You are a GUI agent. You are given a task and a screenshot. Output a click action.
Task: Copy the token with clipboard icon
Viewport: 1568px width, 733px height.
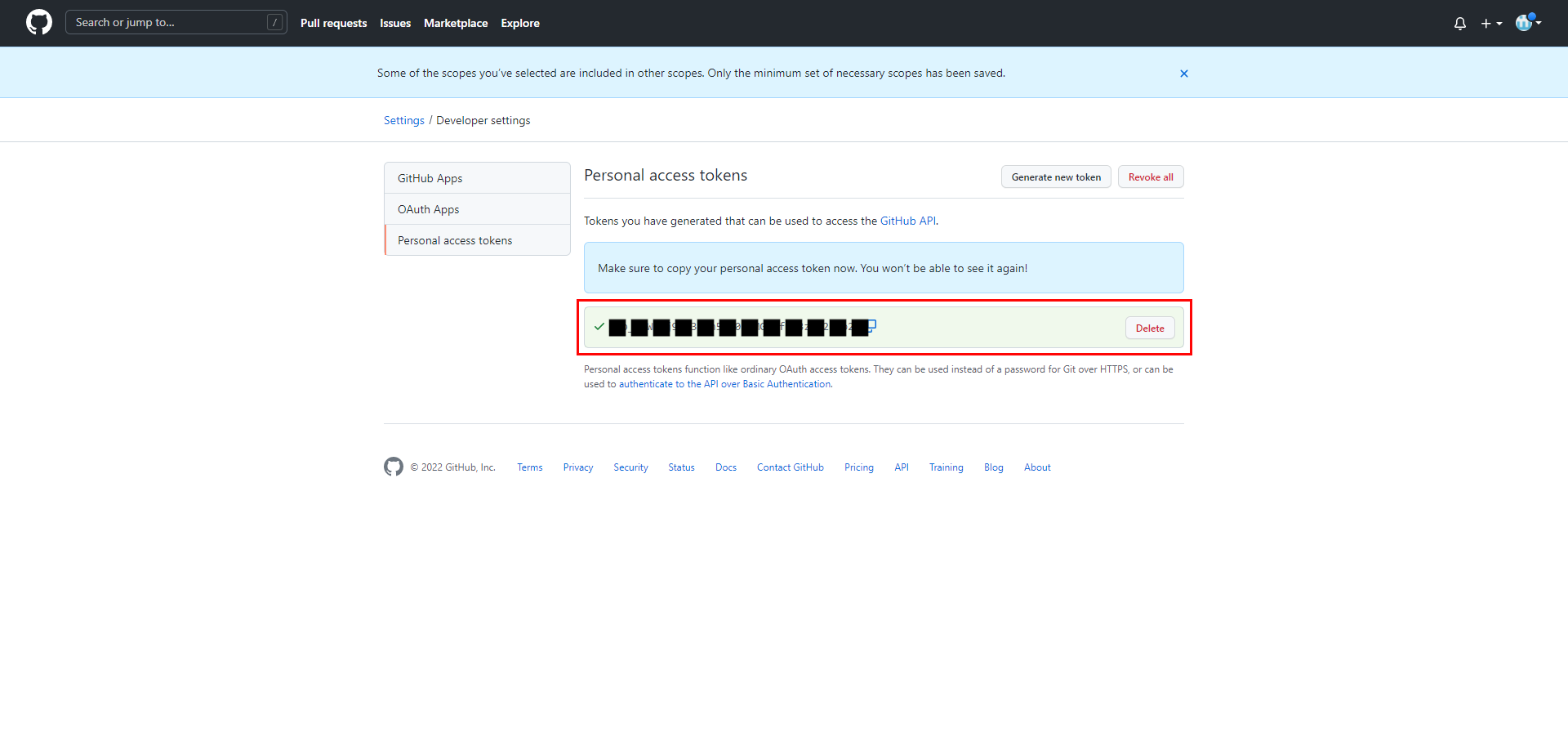(x=871, y=325)
